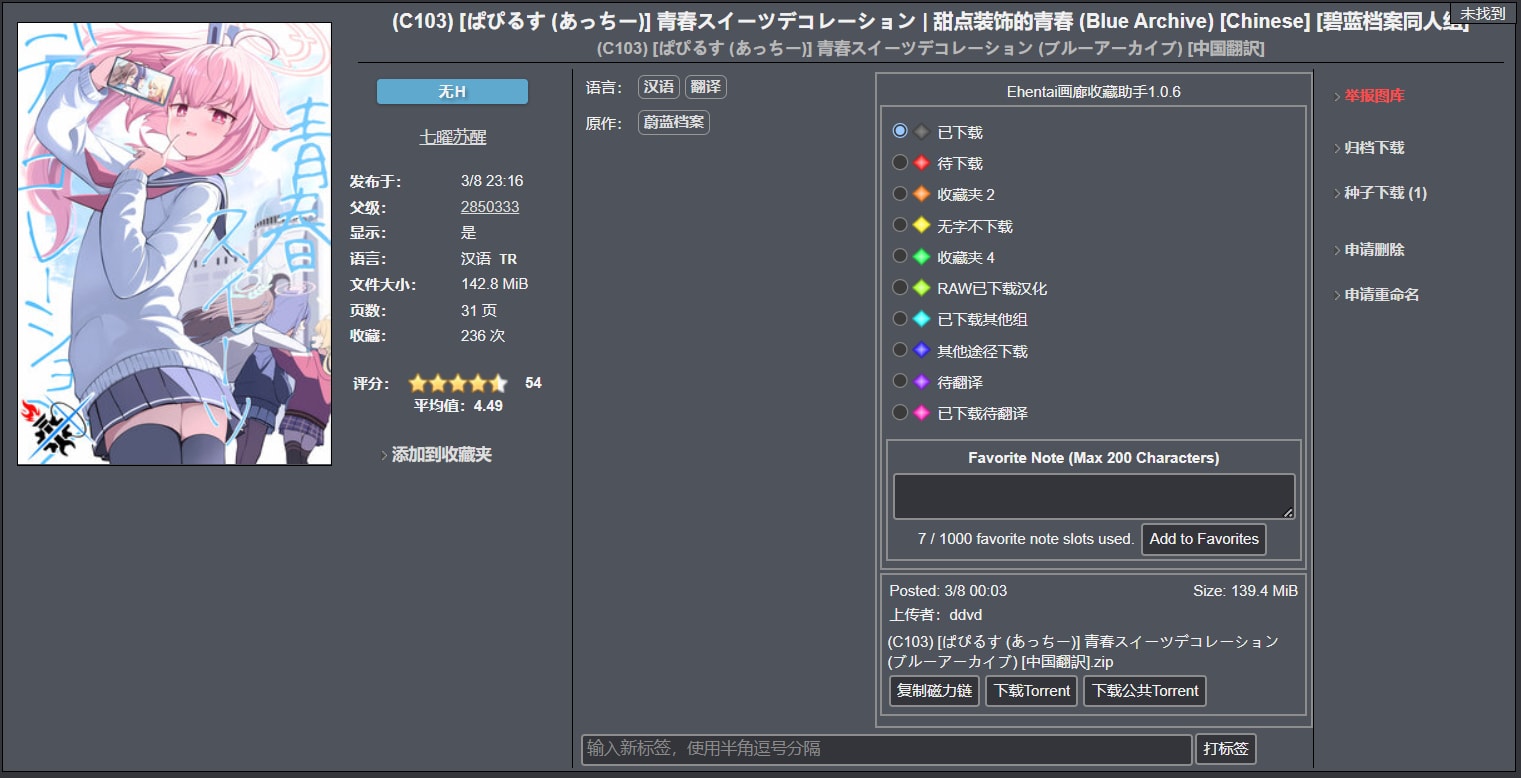
Task: Click the torrent uploader name ddvd
Action: 966,615
